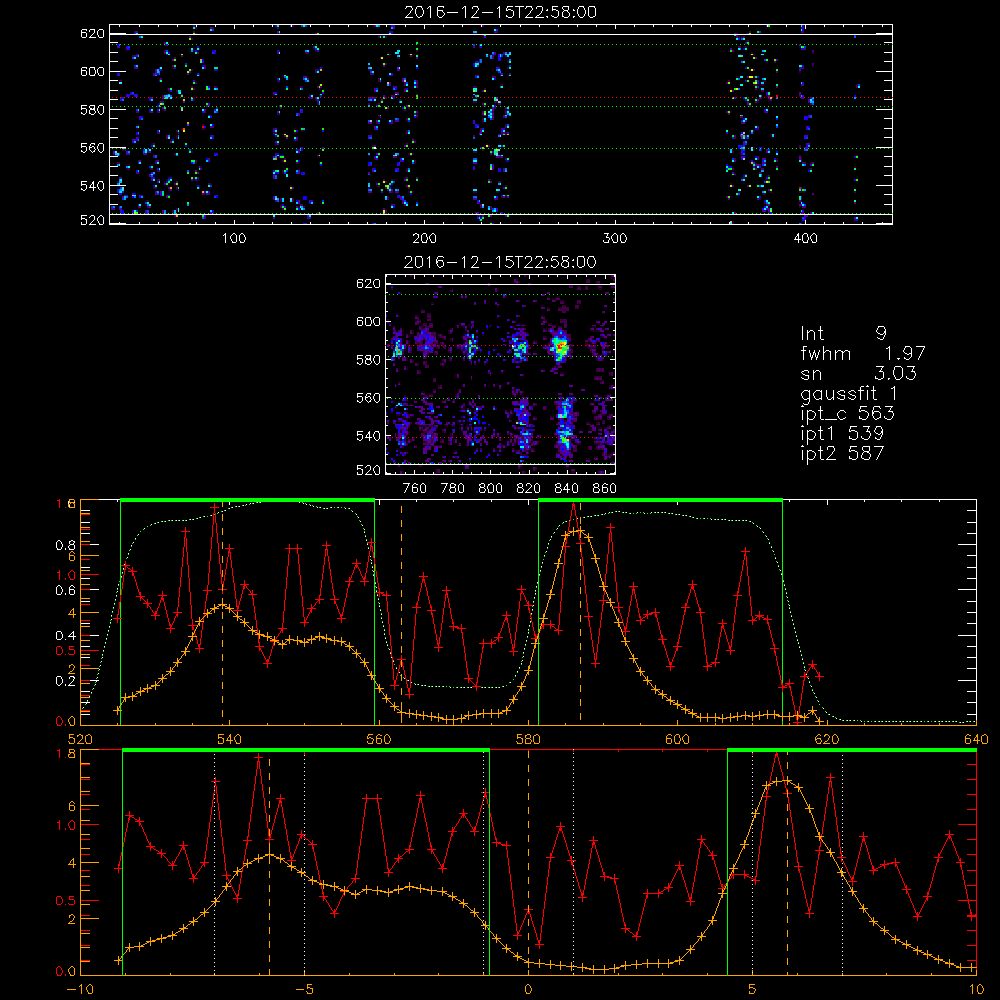This screenshot has width=1000, height=1000.
Task: Select the 'gaussfit 1' readout
Action: (x=848, y=393)
